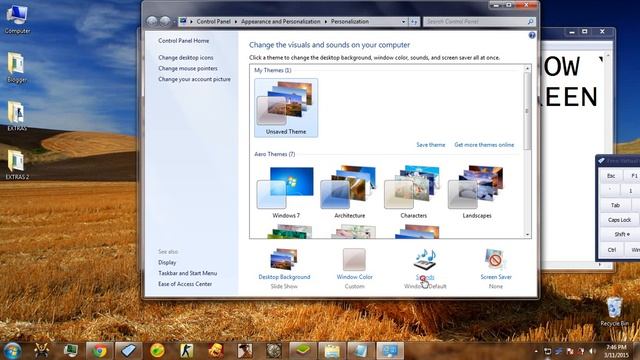Viewport: 640px width, 360px height.
Task: Open Change your account picture link
Action: [x=194, y=79]
